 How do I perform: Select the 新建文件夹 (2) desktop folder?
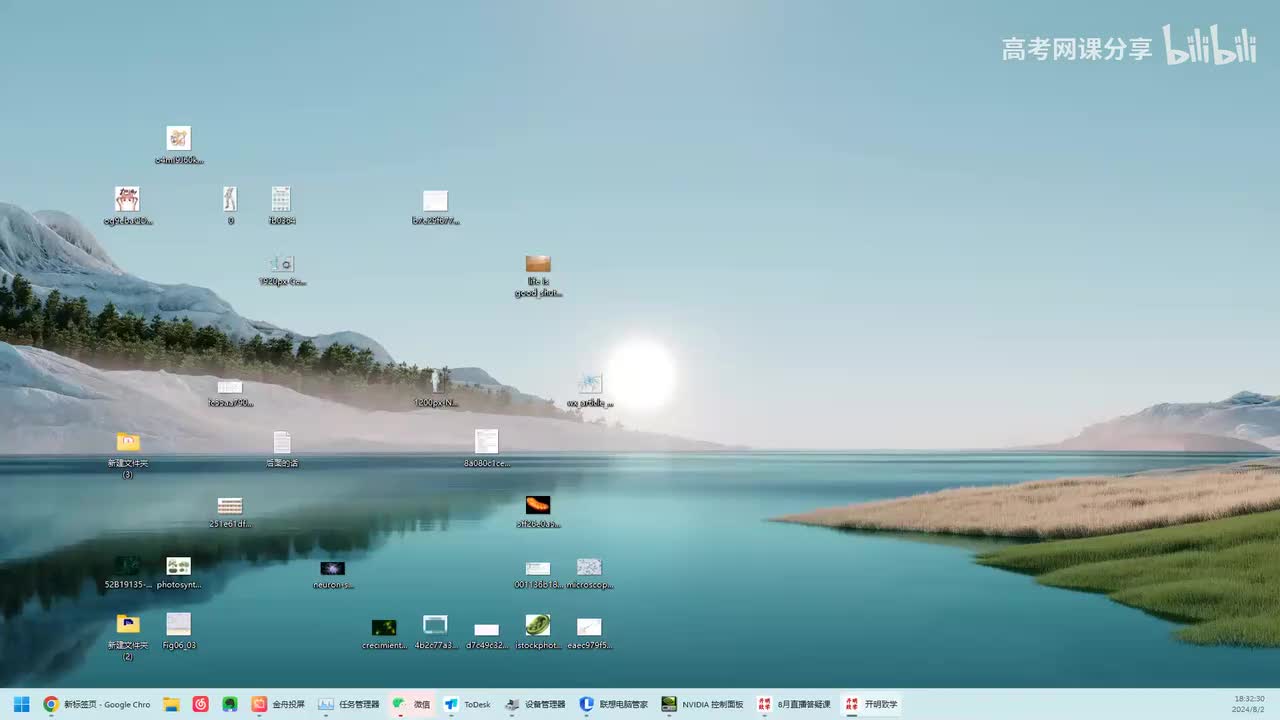128,636
